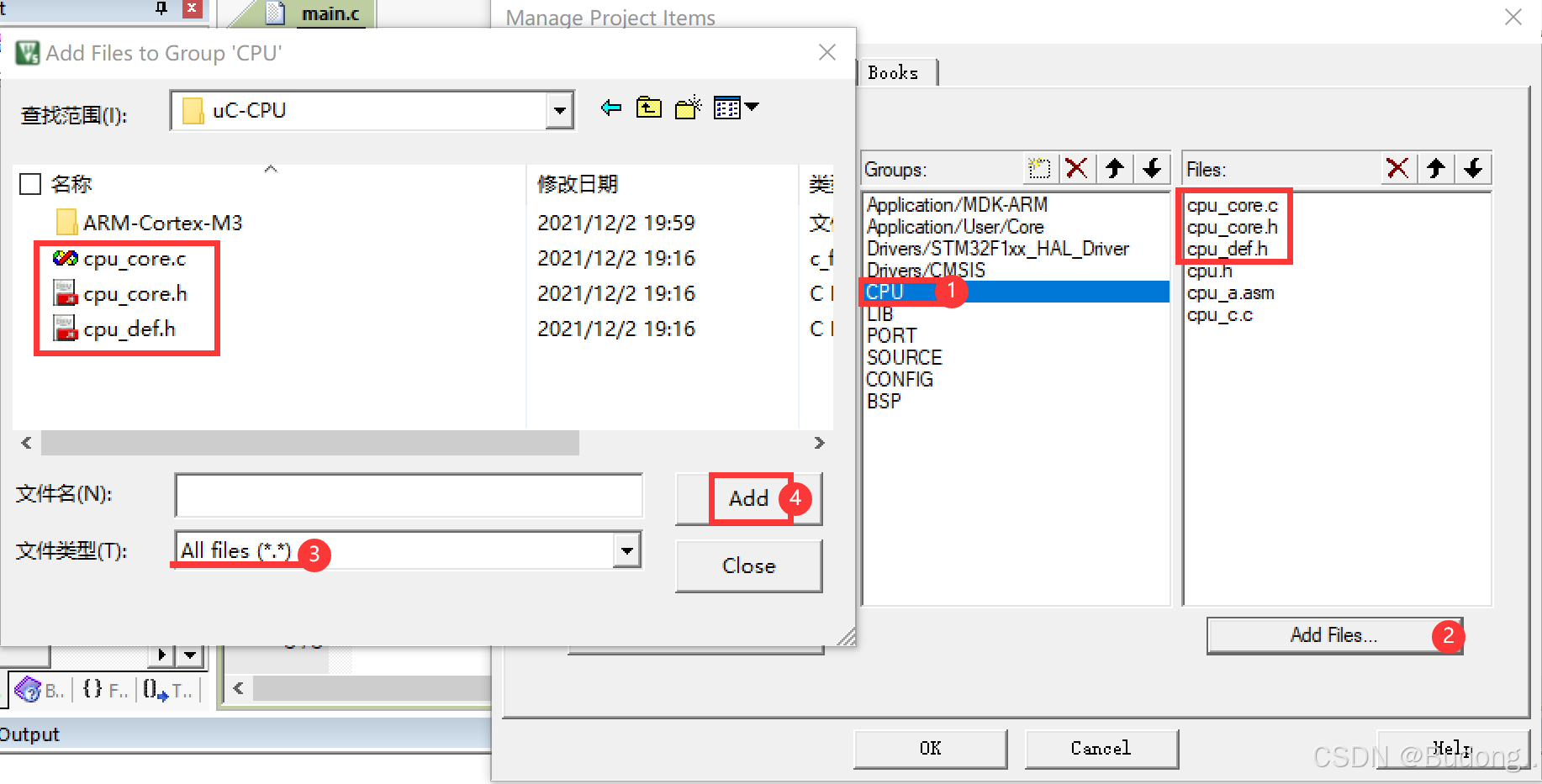Open the 文件类型 file type dropdown
This screenshot has width=1542, height=784.
pyautogui.click(x=627, y=550)
